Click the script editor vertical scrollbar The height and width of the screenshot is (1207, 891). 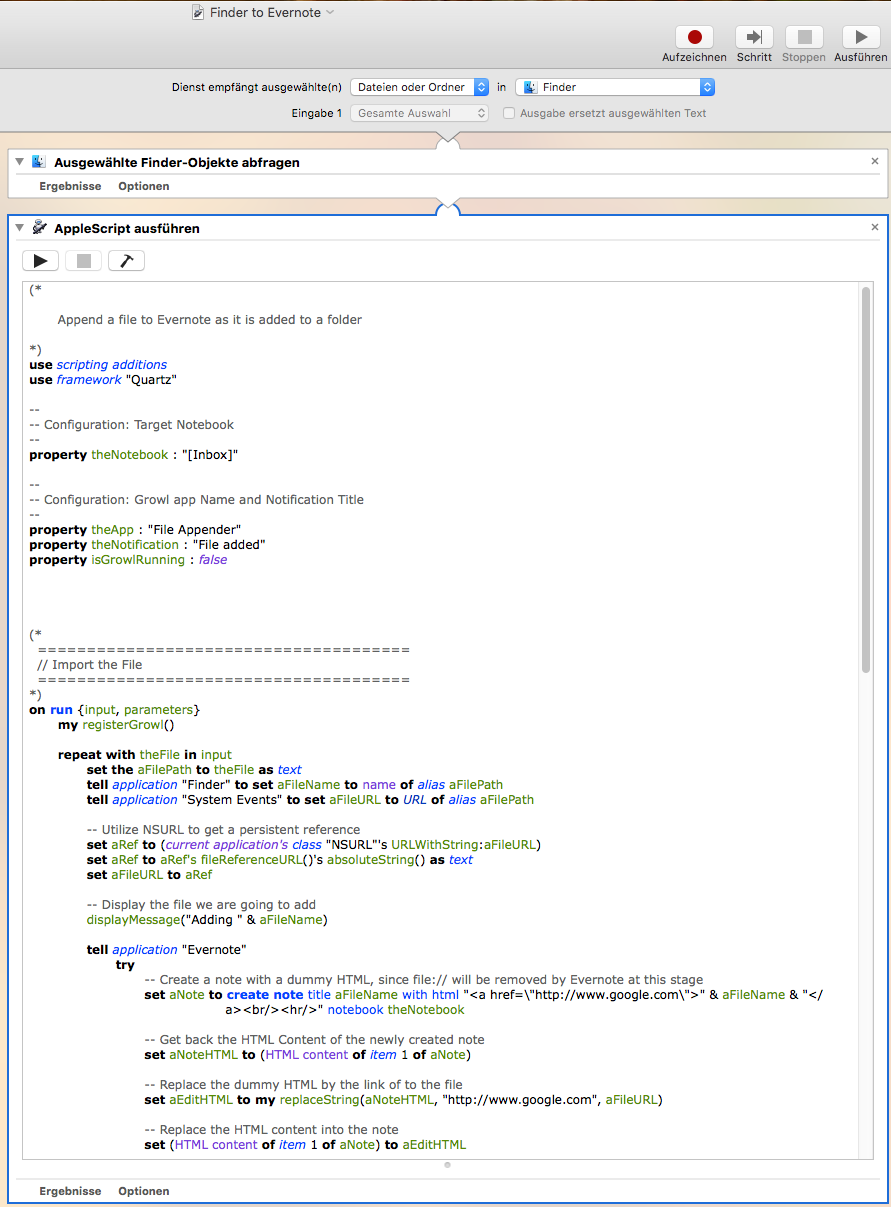click(865, 480)
